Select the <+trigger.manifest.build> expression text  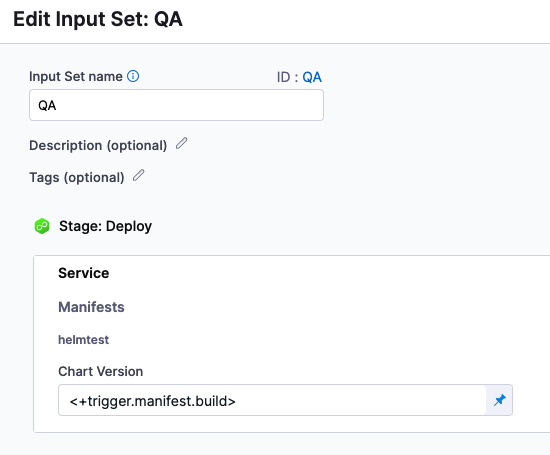(153, 401)
